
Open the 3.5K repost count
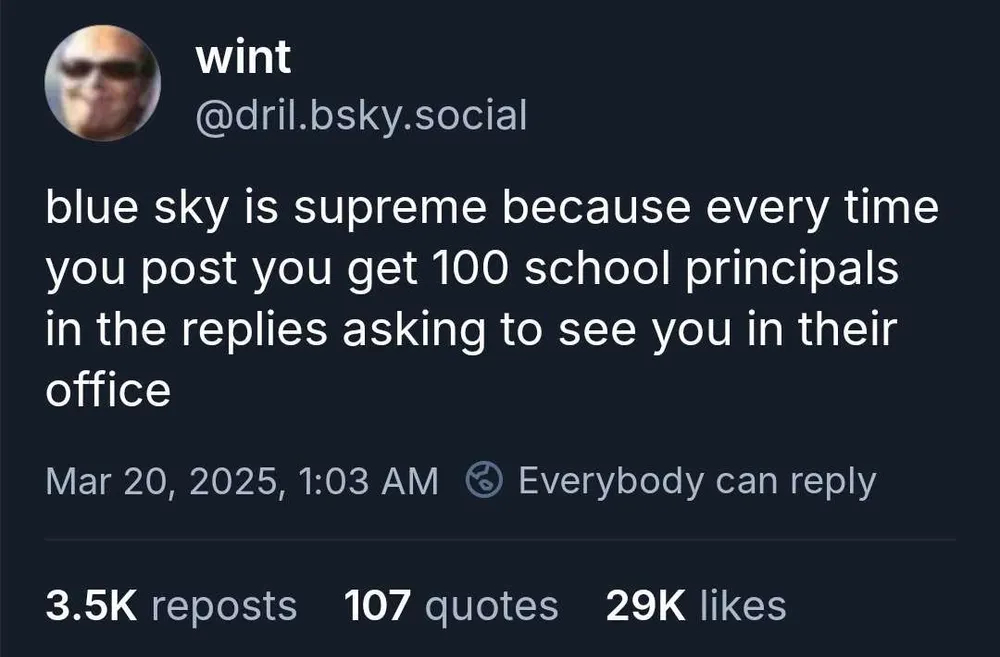(94, 605)
